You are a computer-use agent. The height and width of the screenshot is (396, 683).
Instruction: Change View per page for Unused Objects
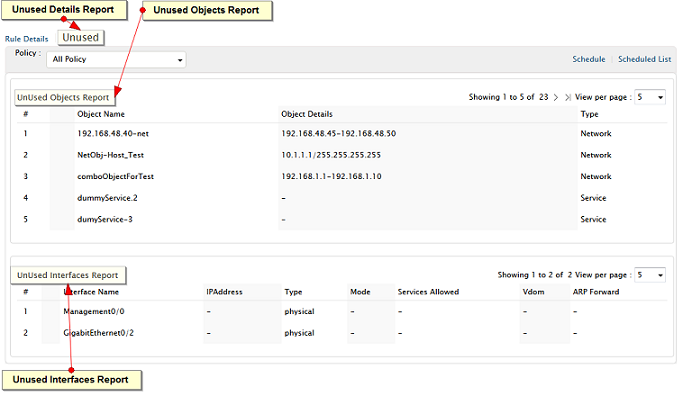point(650,97)
